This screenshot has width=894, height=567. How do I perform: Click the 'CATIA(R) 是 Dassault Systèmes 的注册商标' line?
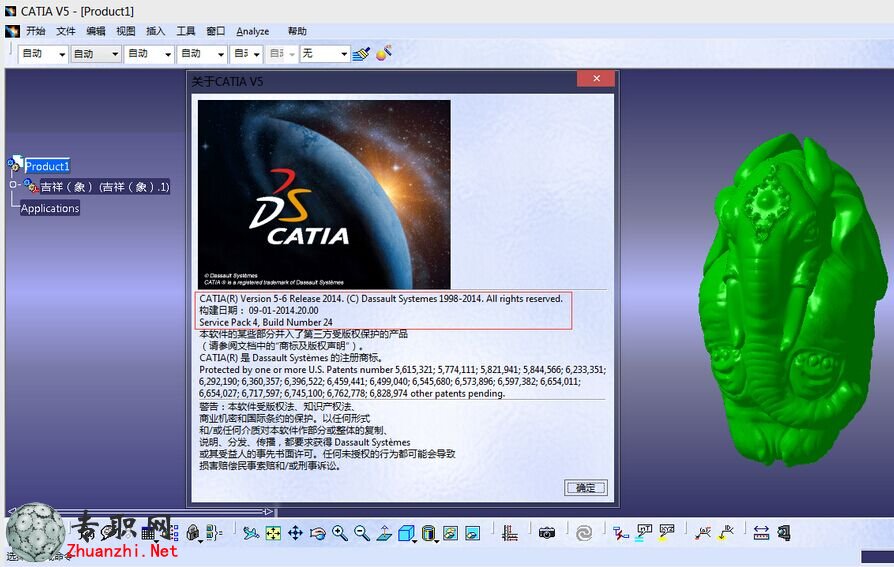pyautogui.click(x=291, y=358)
